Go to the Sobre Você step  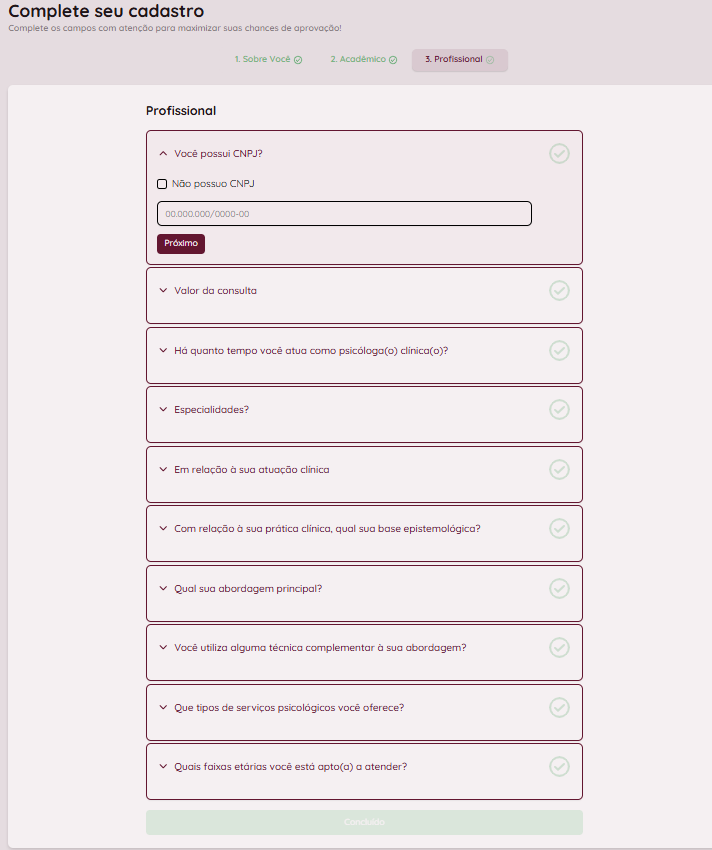click(268, 60)
